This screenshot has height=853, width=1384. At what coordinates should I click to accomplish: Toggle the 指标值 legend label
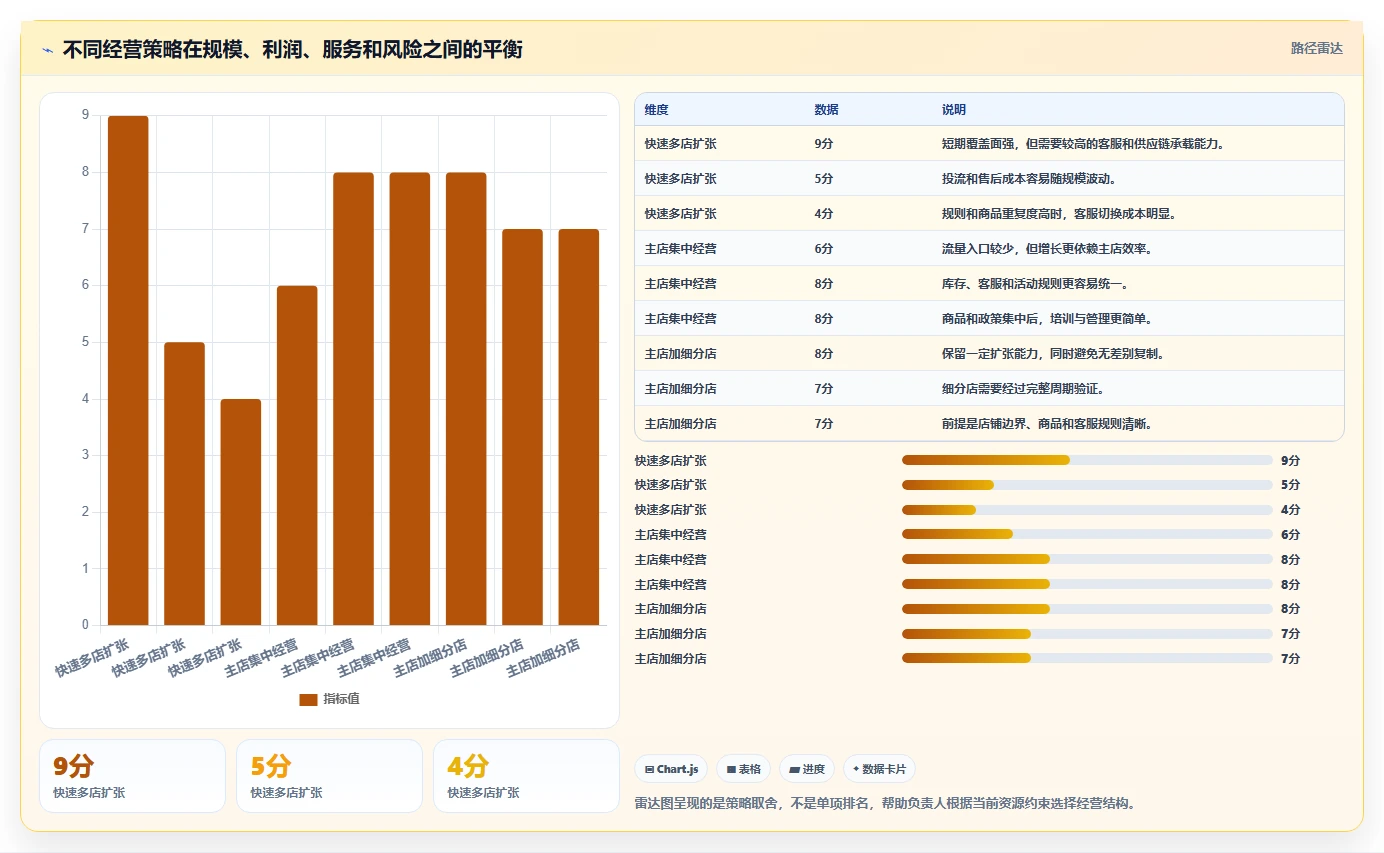click(x=341, y=699)
